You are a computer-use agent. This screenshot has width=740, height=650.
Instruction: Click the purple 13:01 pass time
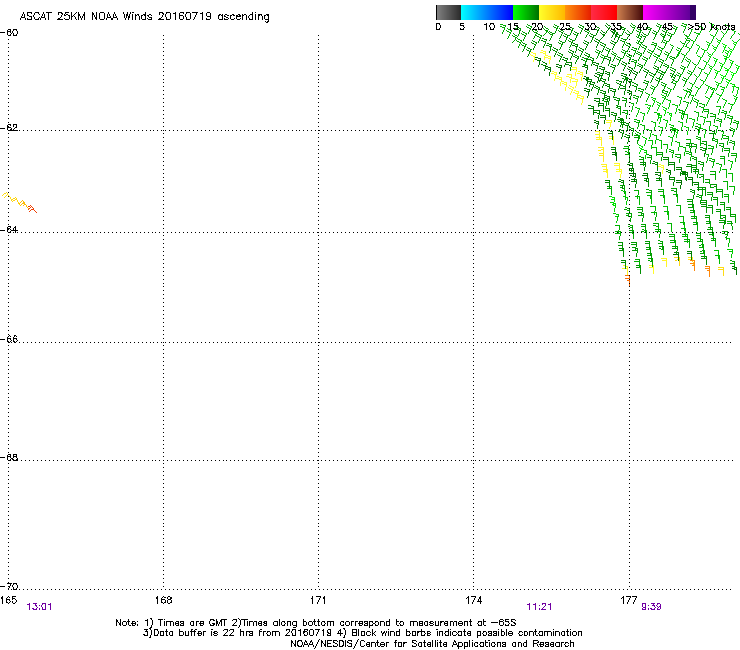pyautogui.click(x=39, y=607)
